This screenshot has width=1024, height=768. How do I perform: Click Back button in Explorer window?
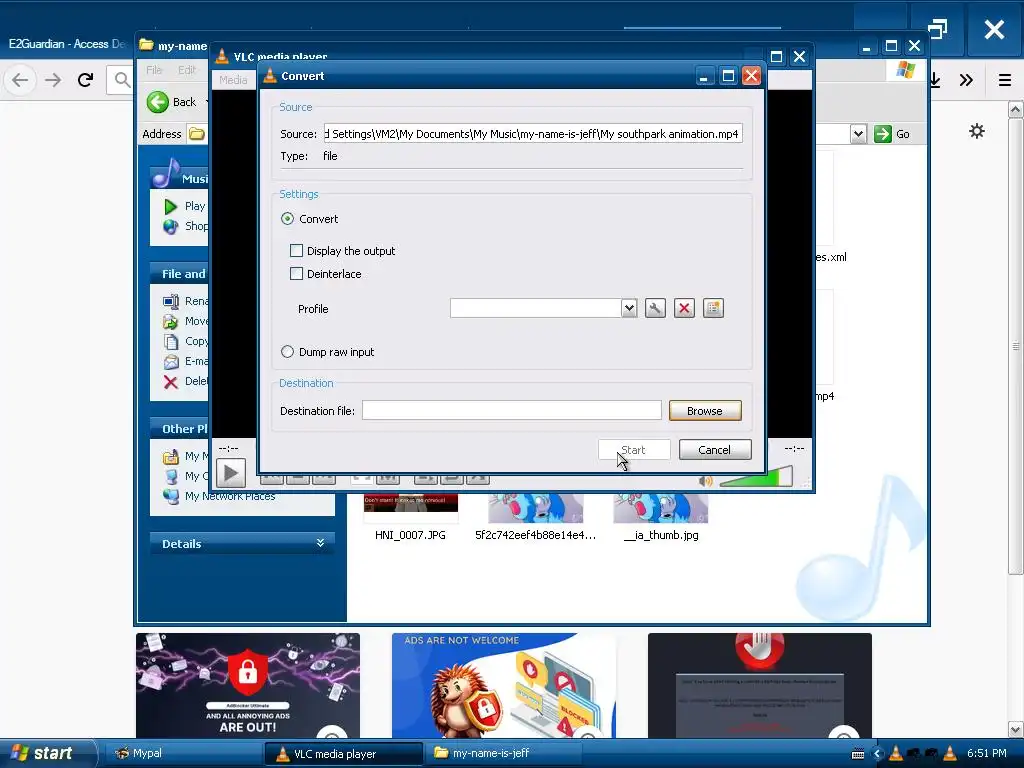pos(171,102)
